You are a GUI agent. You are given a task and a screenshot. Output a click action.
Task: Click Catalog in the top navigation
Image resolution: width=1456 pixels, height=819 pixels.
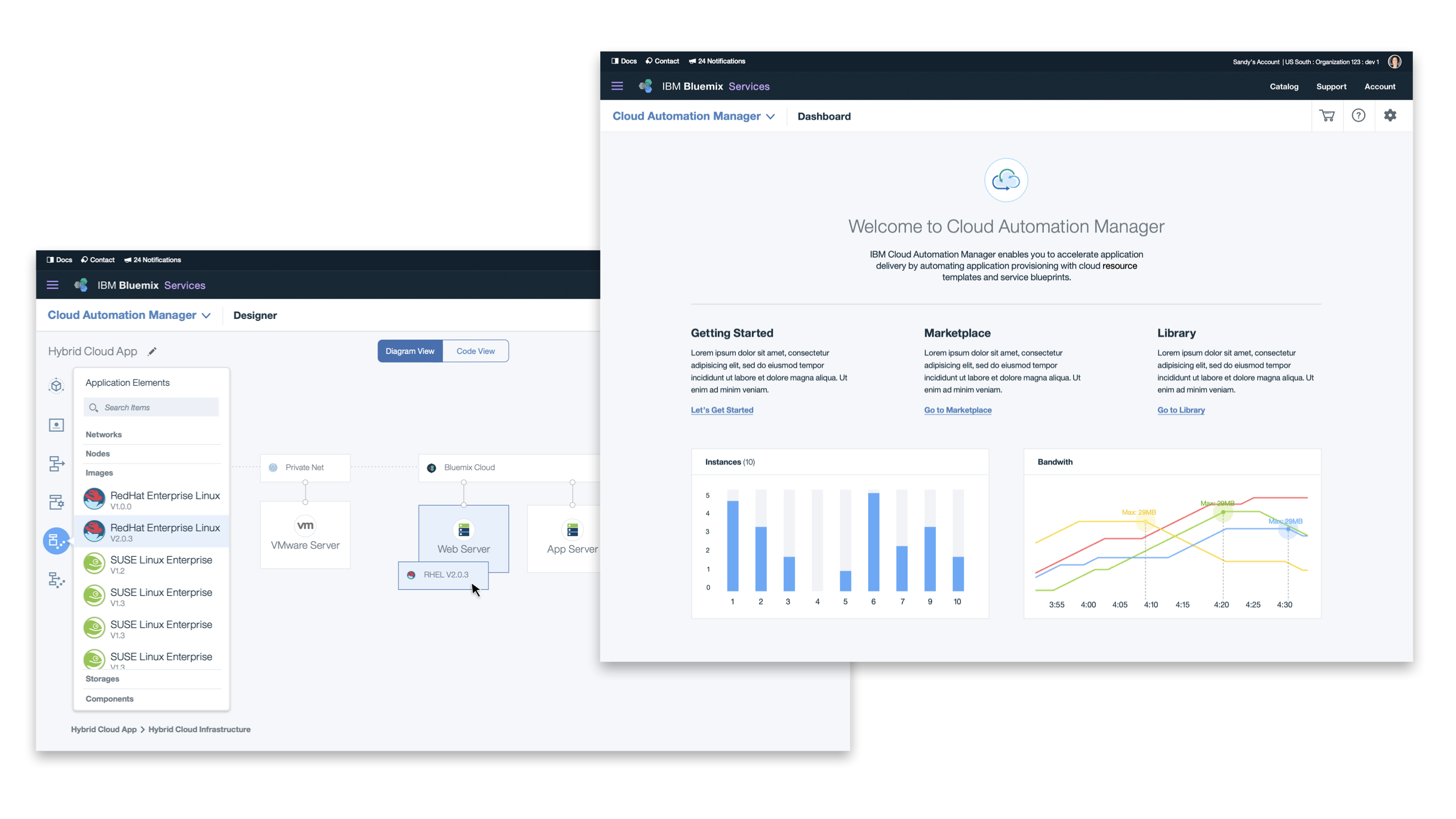tap(1284, 86)
